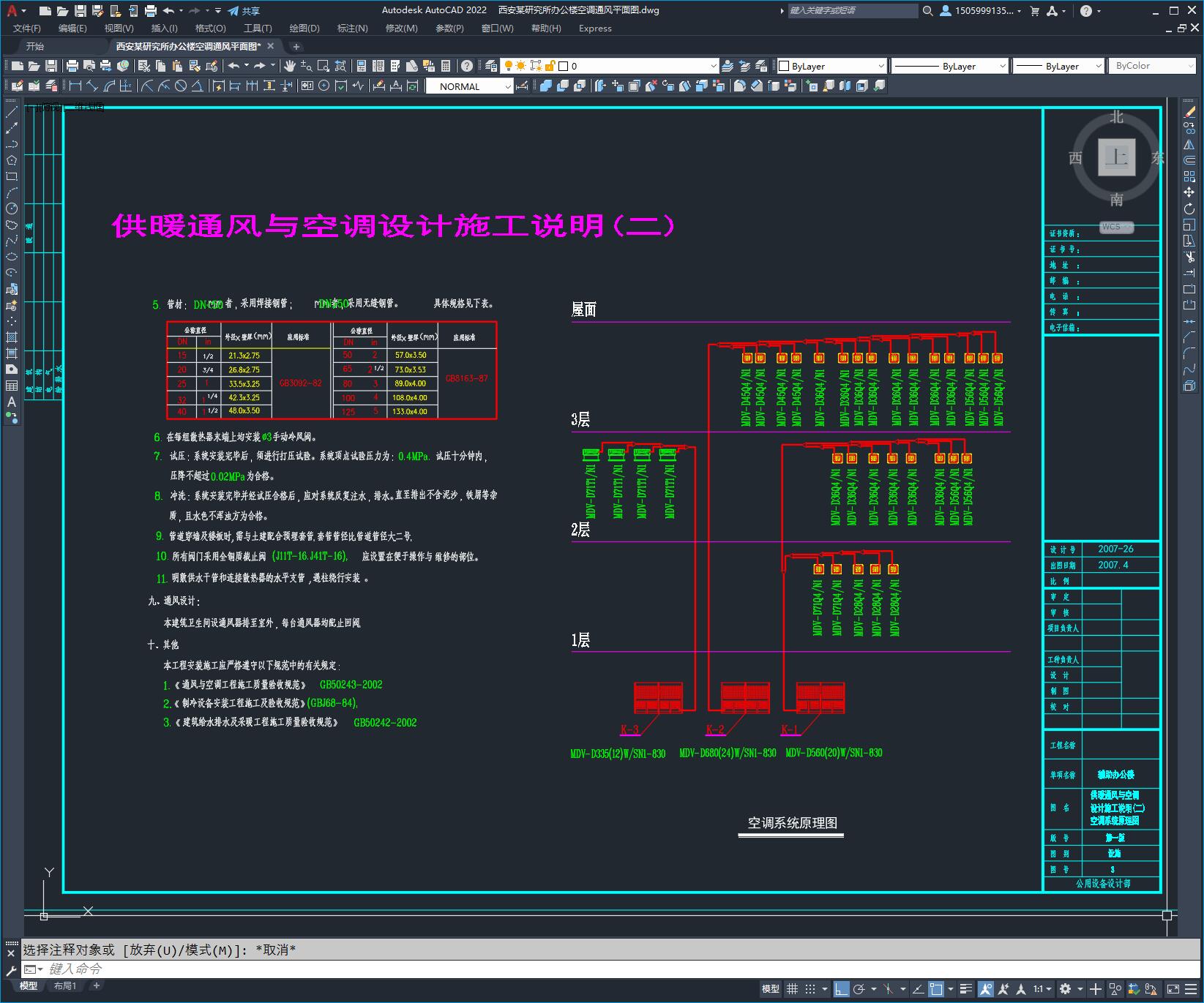Open the QuickCalc calculator icon

tap(446, 66)
